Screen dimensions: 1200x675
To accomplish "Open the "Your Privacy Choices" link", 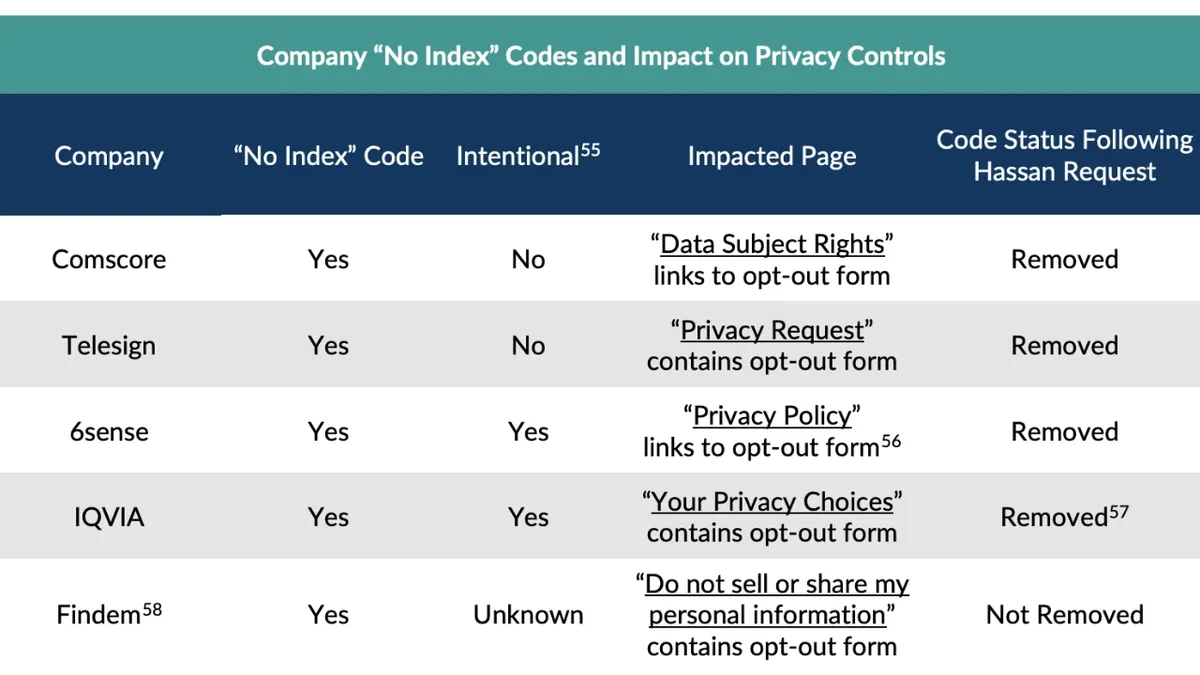I will [772, 502].
